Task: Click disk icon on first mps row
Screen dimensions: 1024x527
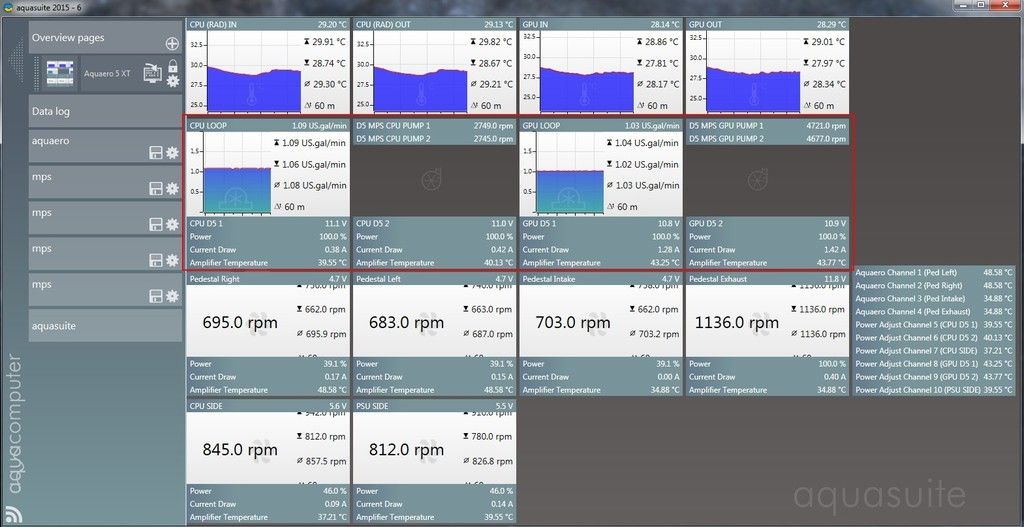Action: pos(156,189)
